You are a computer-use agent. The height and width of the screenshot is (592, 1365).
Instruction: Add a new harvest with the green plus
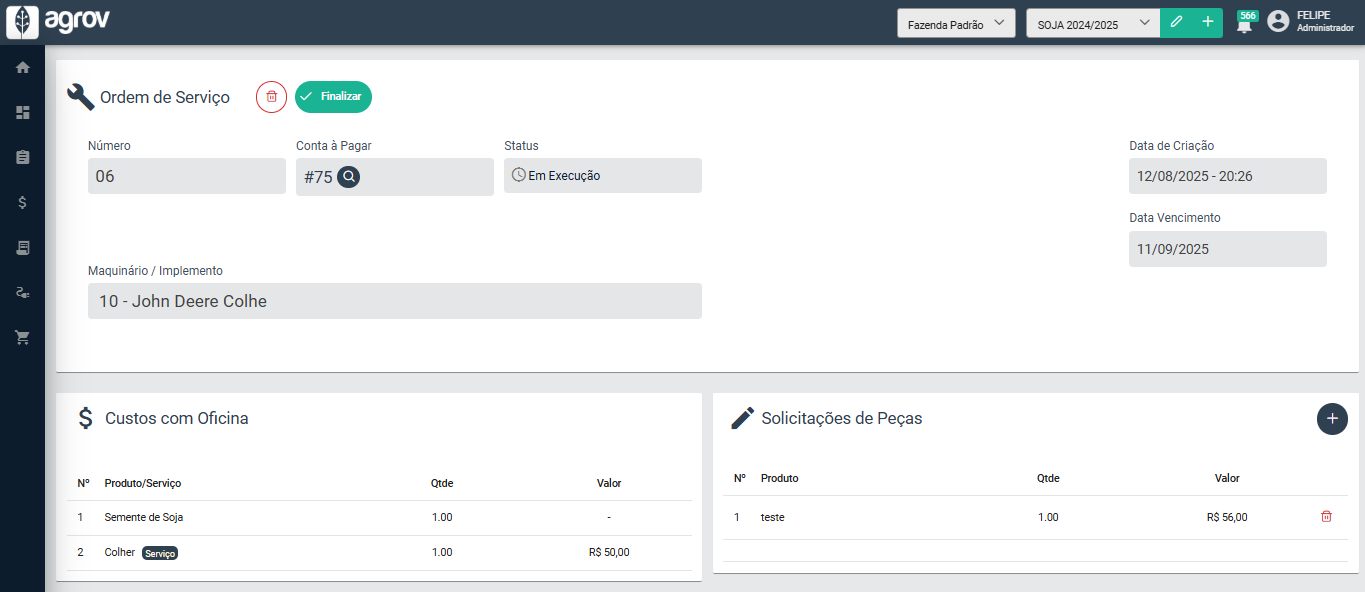click(x=1207, y=23)
